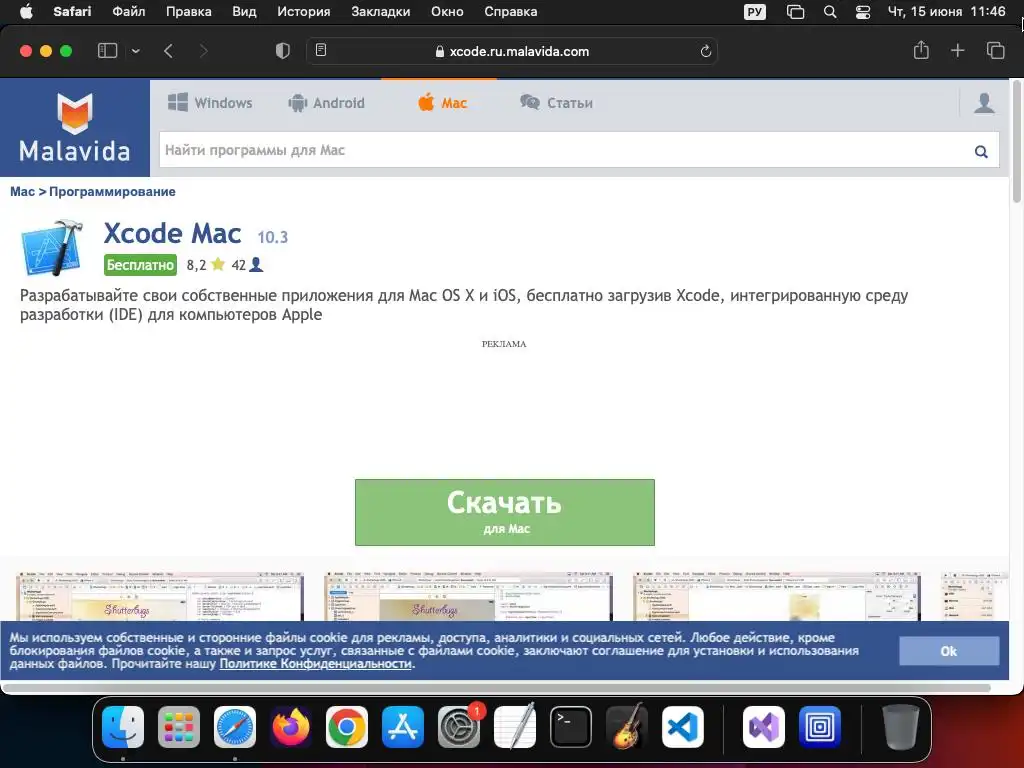Open the third Xcode screenshot thumbnail
This screenshot has width=1024, height=768.
776,596
